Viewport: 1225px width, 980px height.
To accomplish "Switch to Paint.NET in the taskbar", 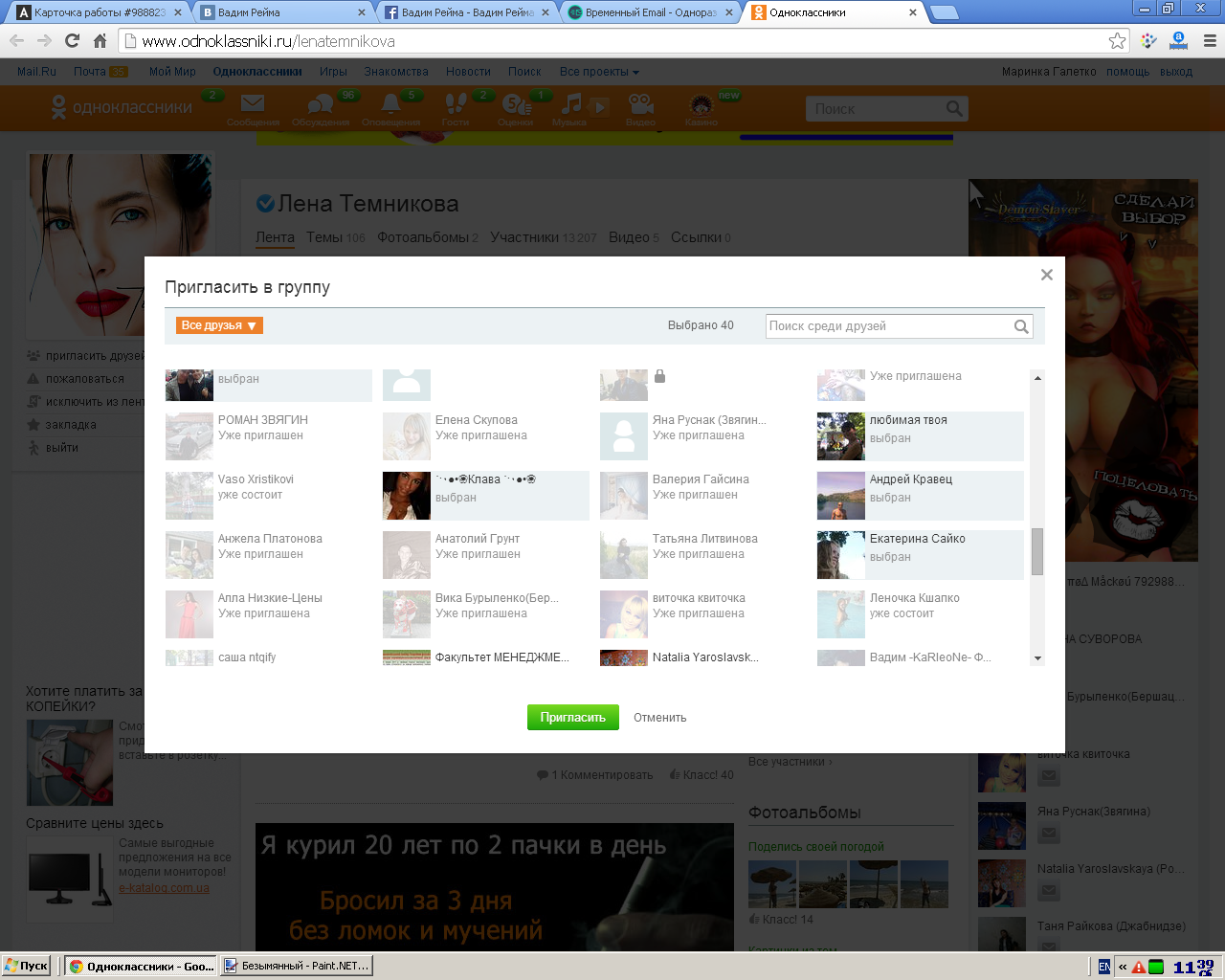I will tap(297, 967).
